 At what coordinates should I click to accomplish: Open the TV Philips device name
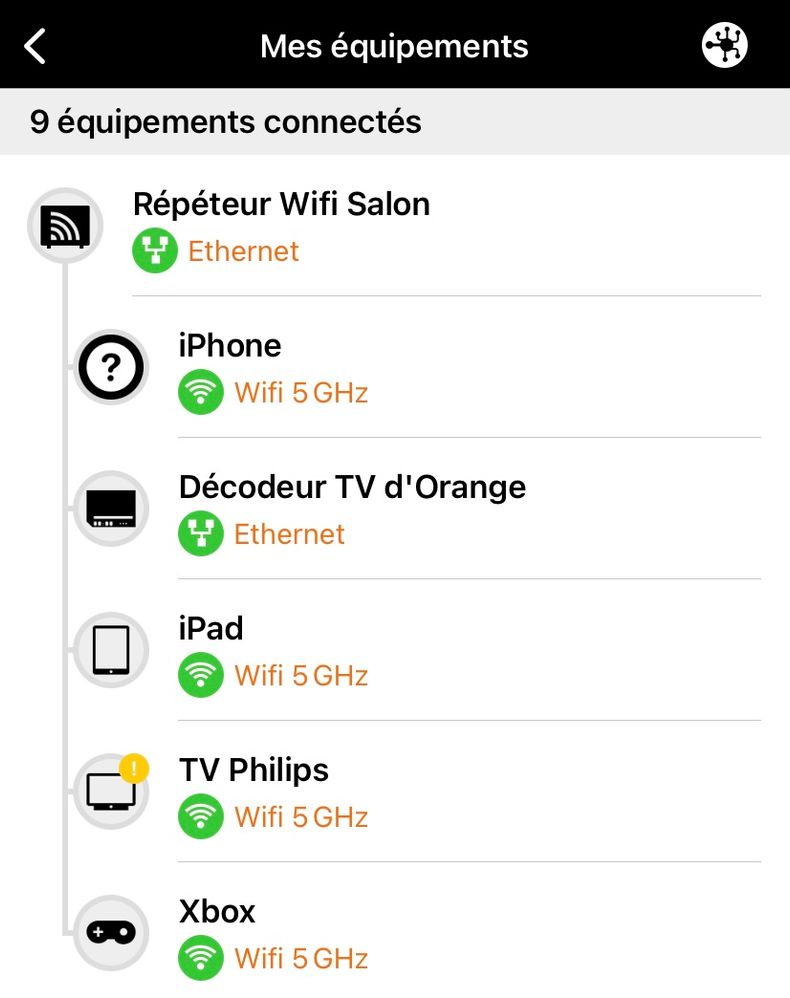click(x=254, y=771)
